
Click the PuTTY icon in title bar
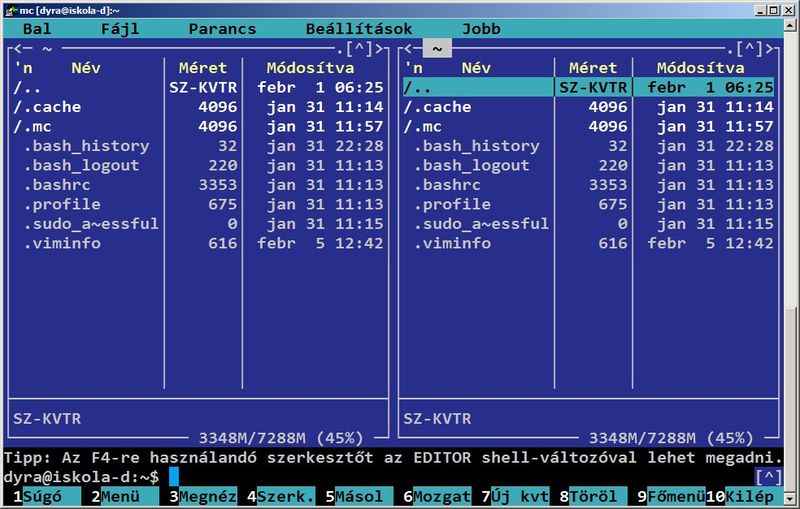point(10,10)
